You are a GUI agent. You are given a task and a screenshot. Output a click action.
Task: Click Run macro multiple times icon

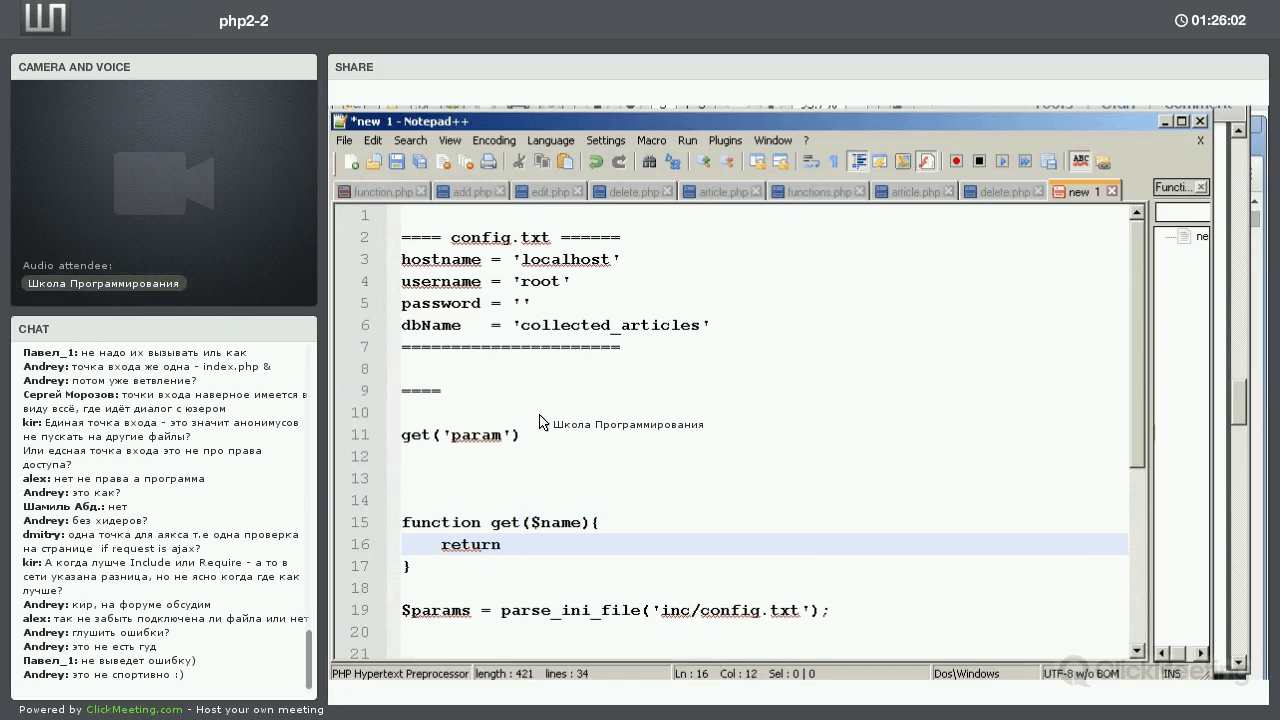click(1025, 162)
